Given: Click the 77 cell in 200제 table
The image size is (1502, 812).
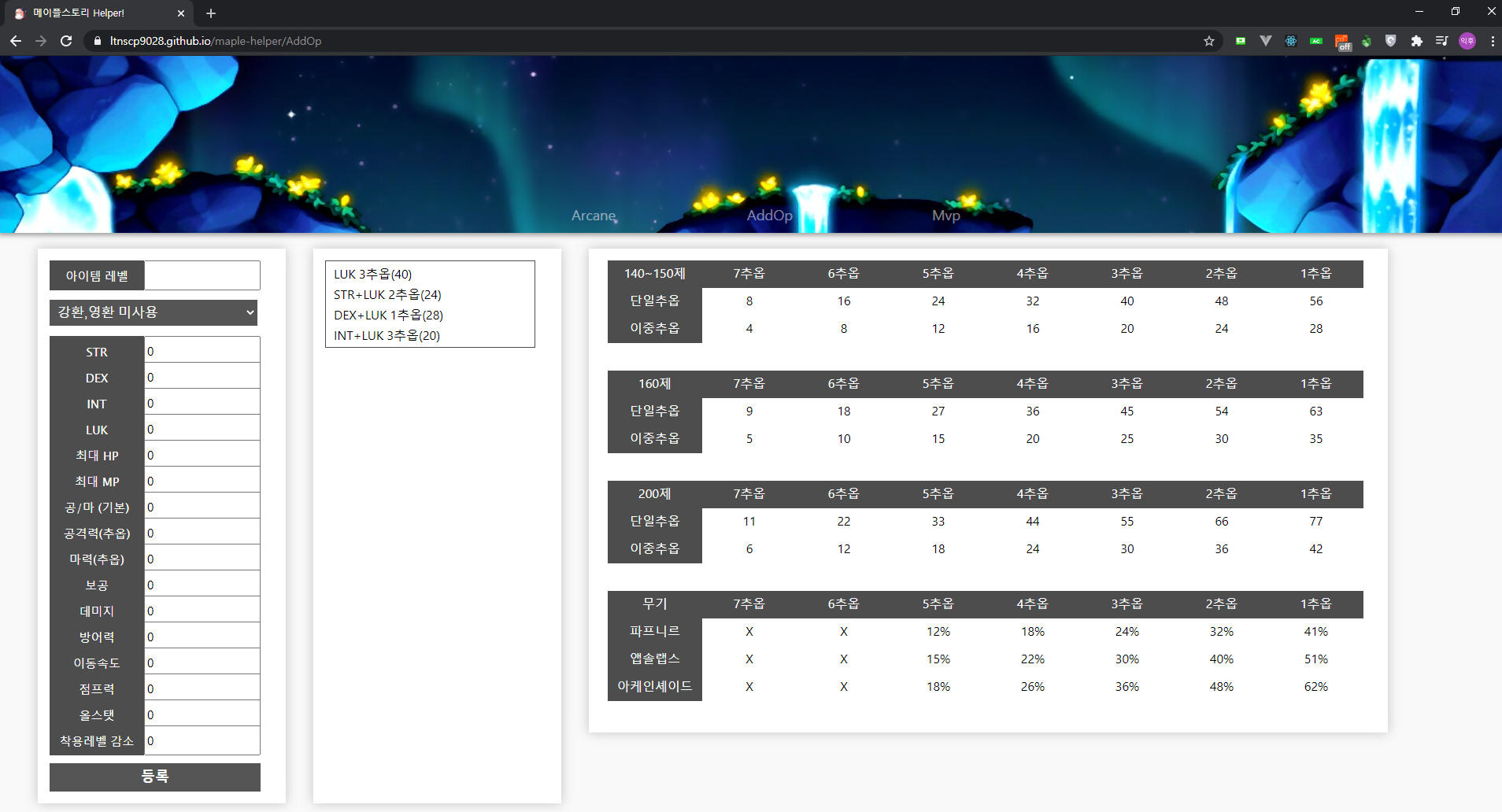Looking at the screenshot, I should click(1316, 522).
